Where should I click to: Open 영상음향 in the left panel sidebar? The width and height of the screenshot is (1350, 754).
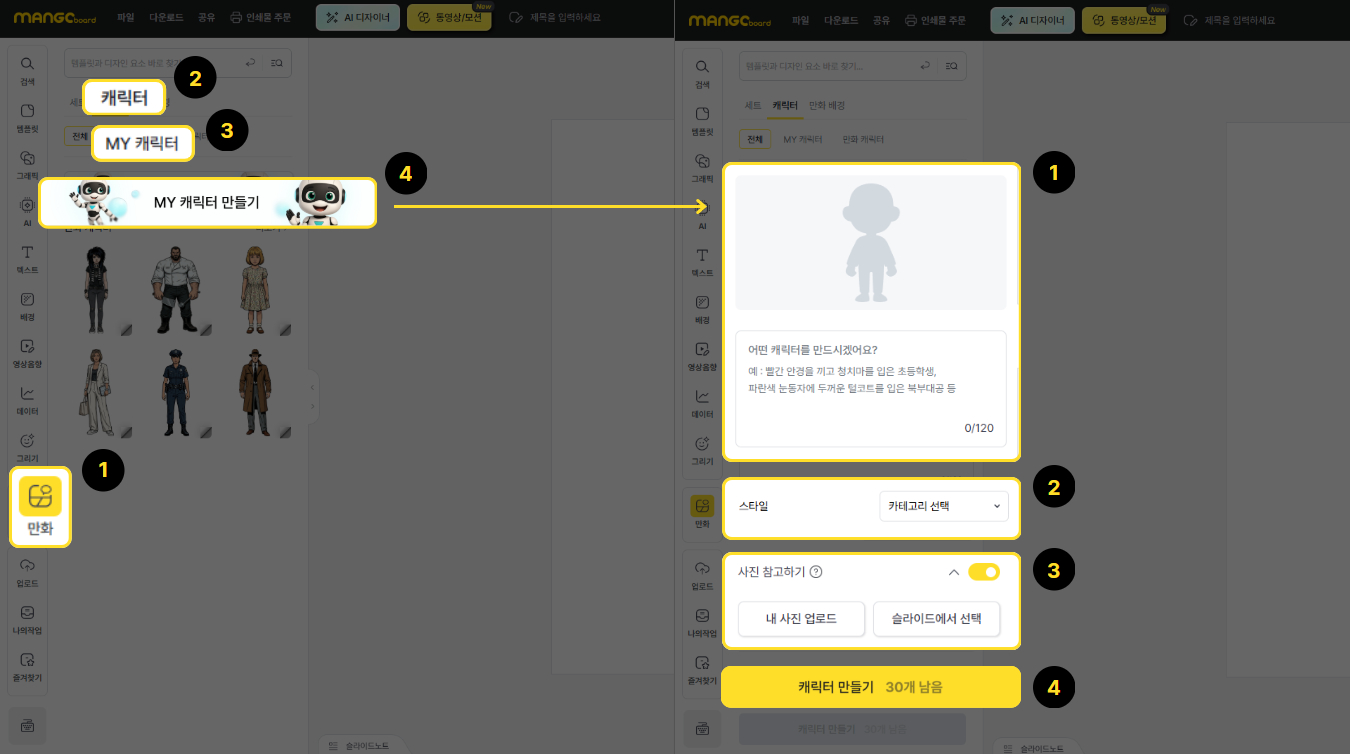click(x=27, y=352)
